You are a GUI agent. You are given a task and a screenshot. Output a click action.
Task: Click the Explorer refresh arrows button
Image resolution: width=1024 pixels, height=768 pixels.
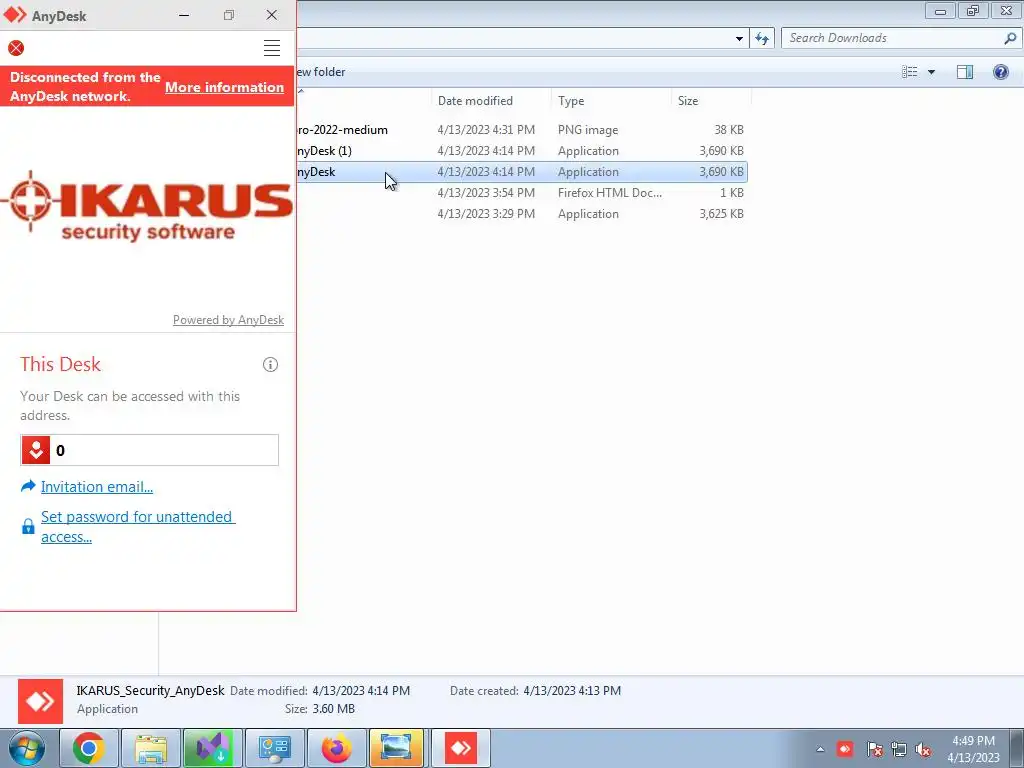(762, 38)
